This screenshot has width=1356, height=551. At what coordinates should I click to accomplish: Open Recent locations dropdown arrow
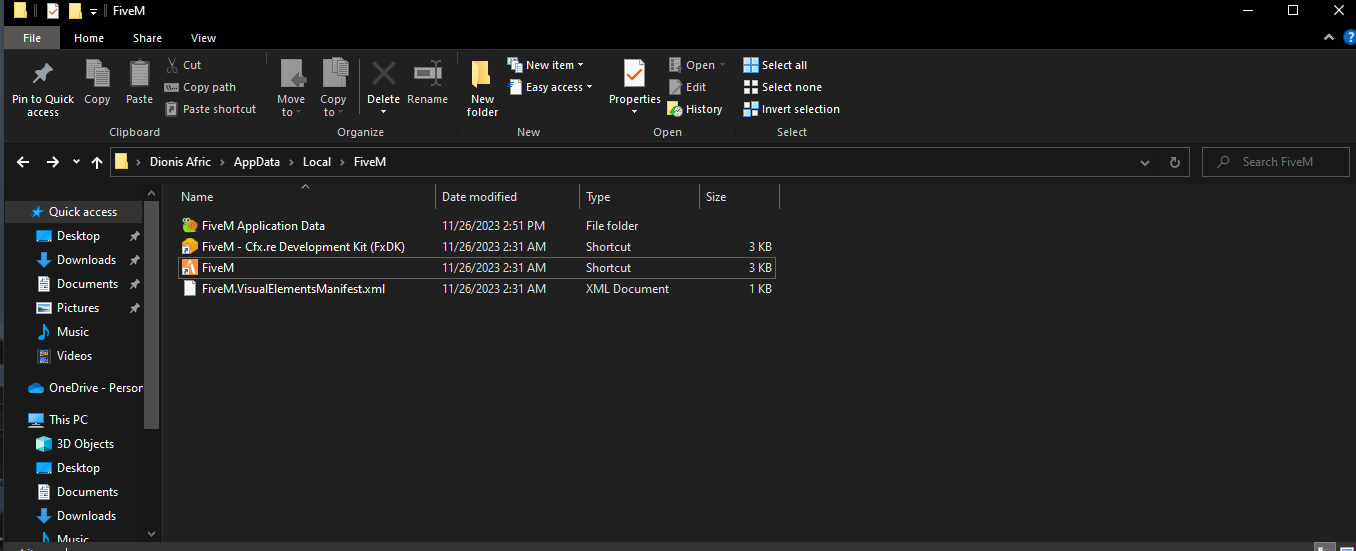tap(76, 162)
